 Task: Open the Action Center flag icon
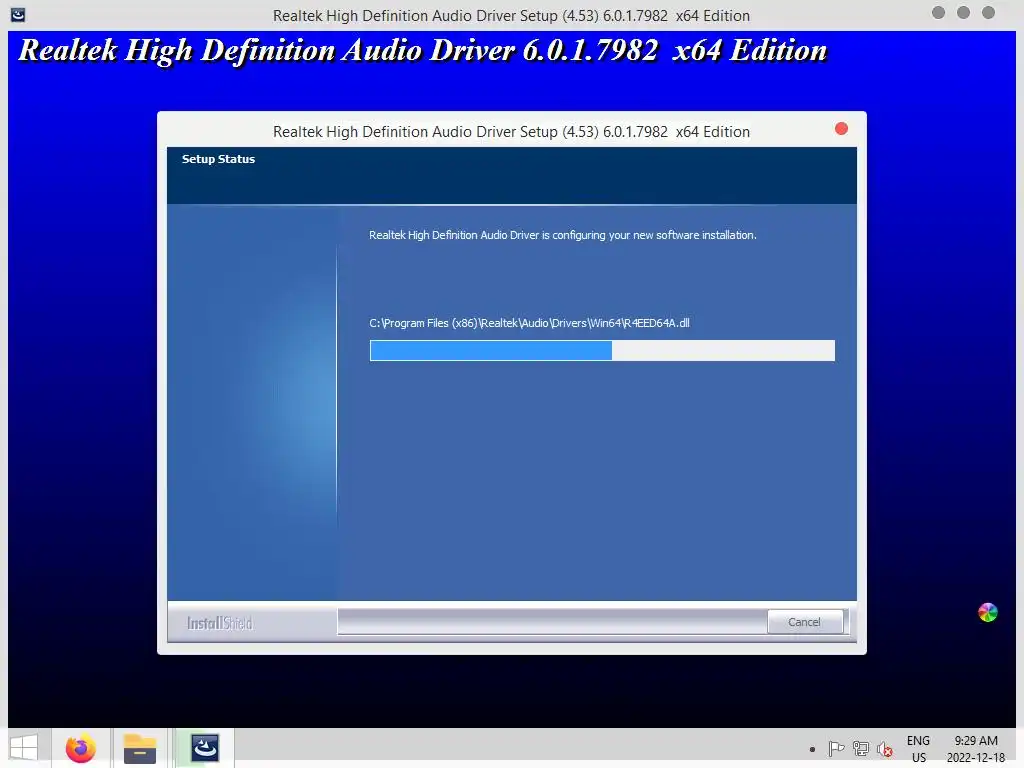pos(836,749)
